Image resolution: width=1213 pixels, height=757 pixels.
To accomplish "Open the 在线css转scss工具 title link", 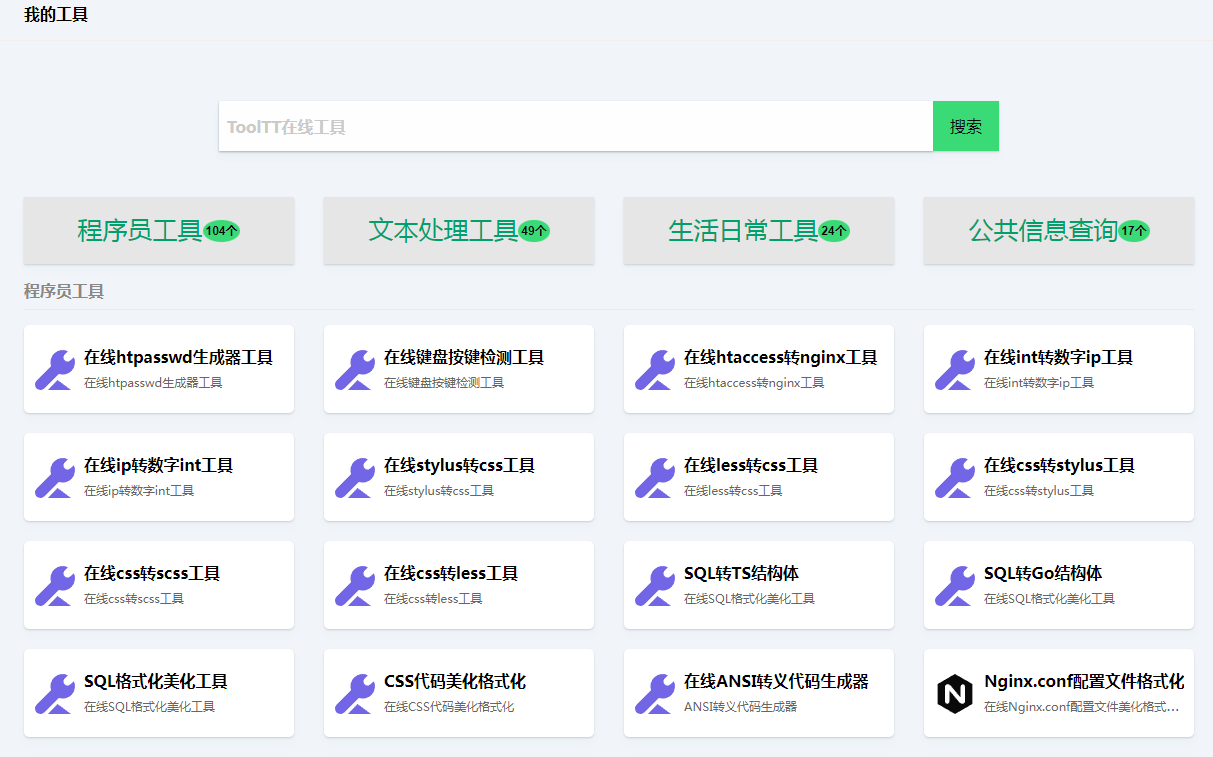I will pyautogui.click(x=152, y=573).
